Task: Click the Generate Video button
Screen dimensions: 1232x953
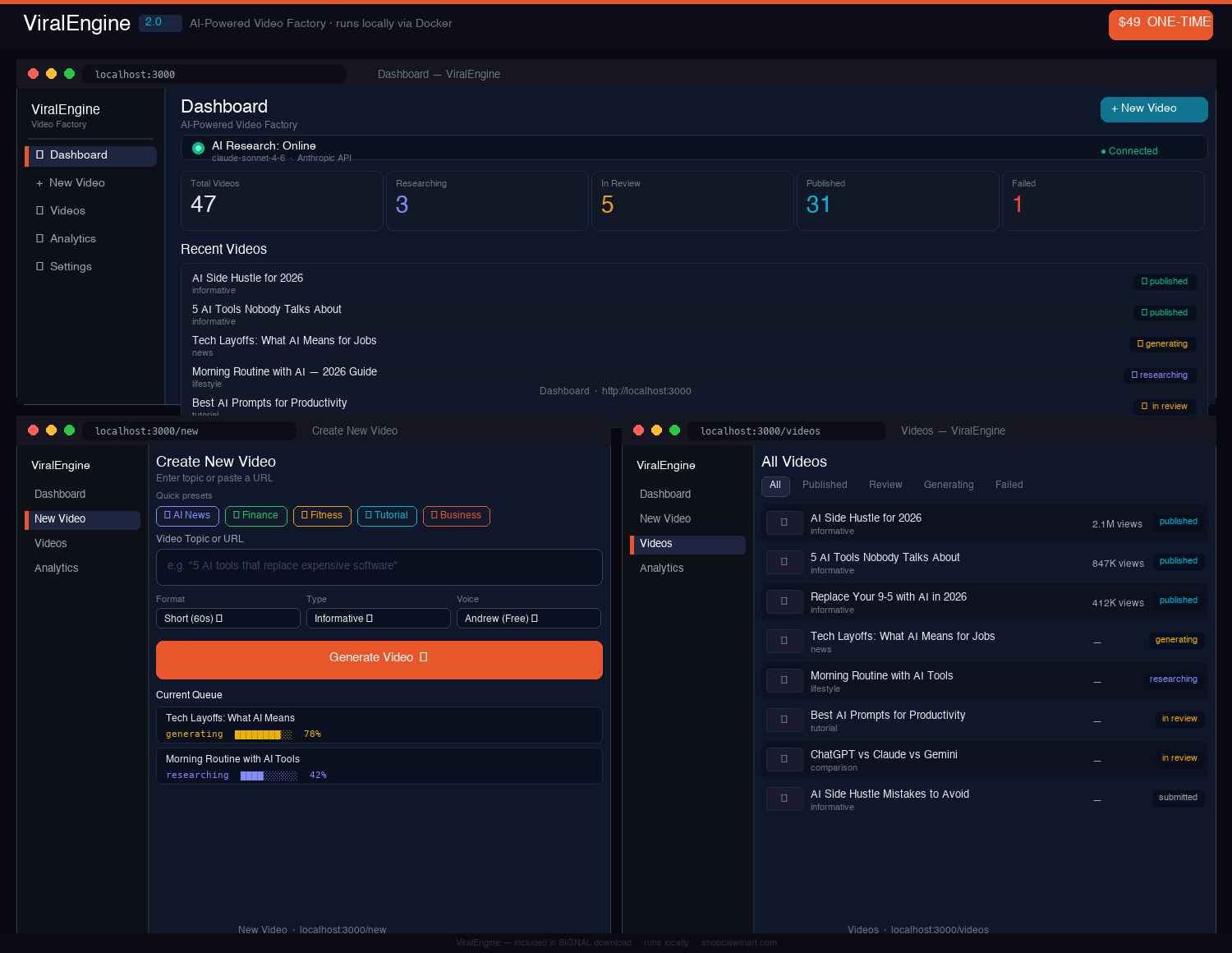Action: click(379, 658)
